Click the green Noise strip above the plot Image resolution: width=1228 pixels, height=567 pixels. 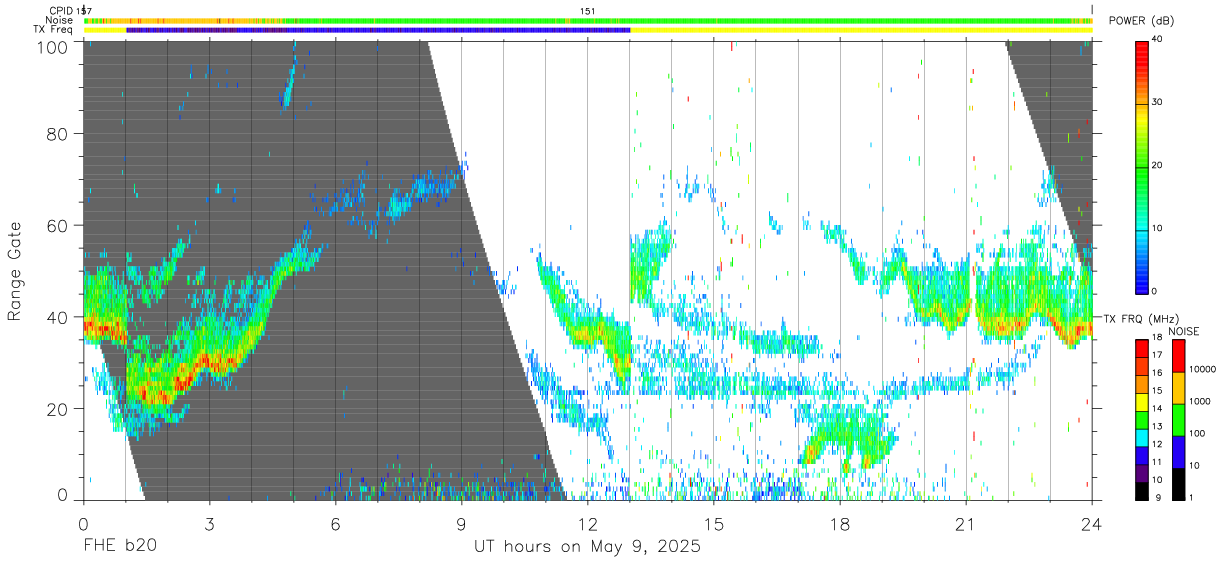pos(589,20)
